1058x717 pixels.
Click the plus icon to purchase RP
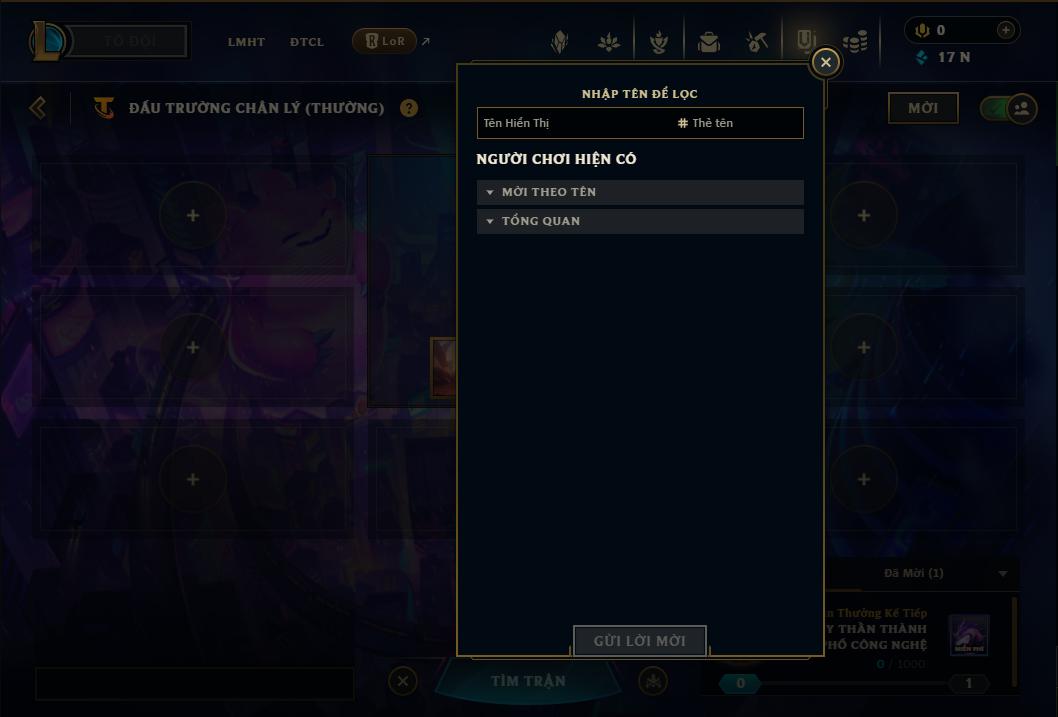(1005, 30)
